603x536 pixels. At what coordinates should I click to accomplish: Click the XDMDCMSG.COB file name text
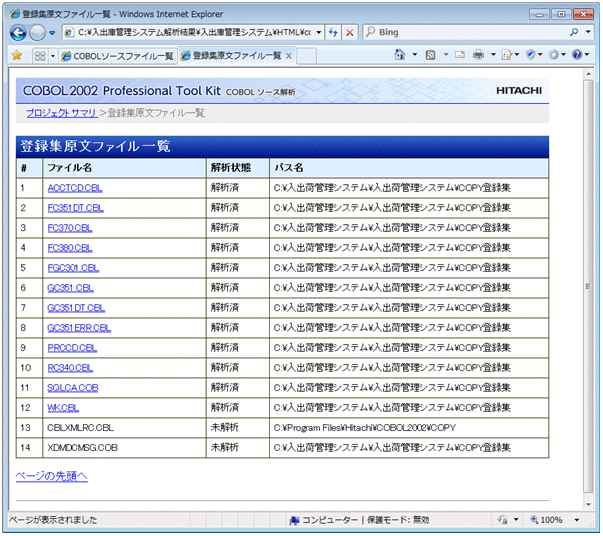[x=82, y=448]
